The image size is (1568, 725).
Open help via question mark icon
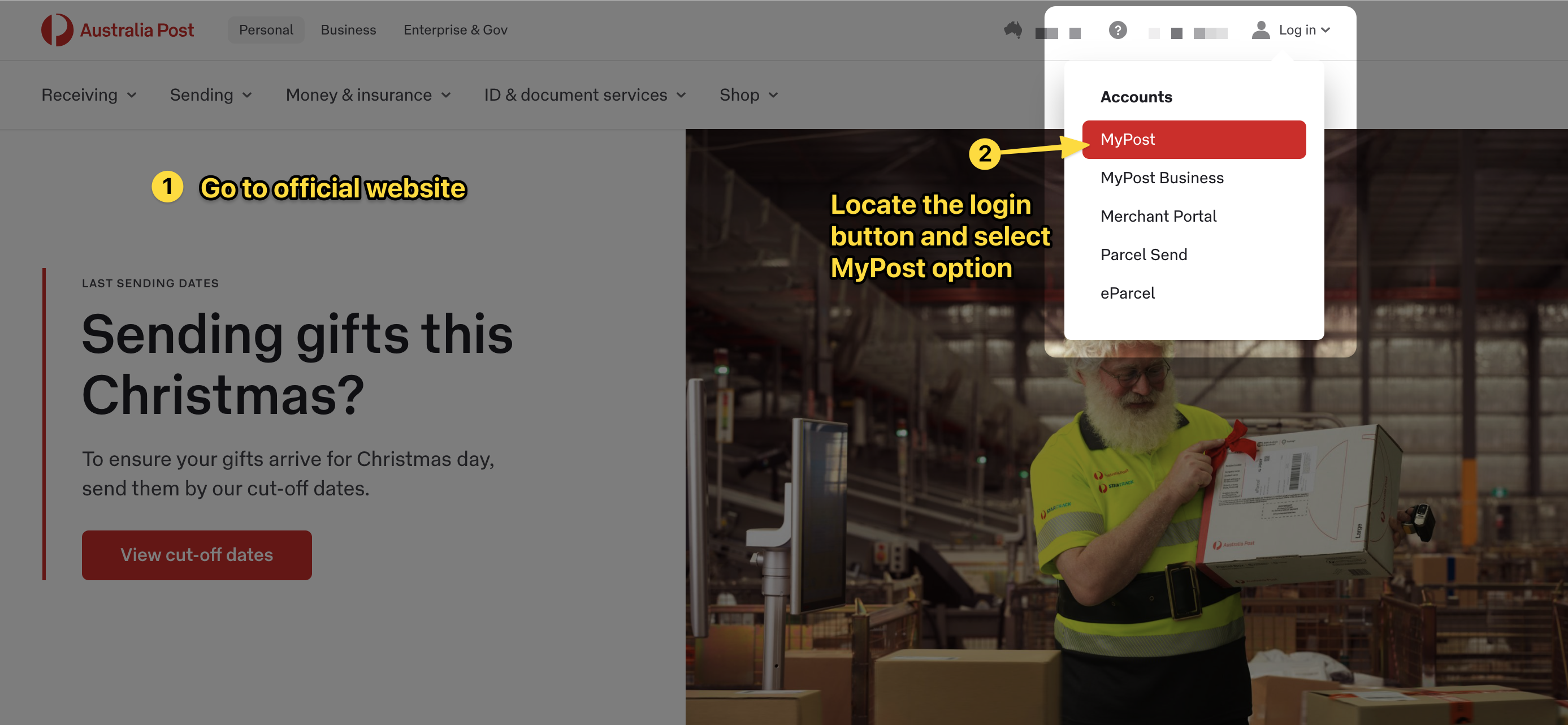pyautogui.click(x=1117, y=30)
